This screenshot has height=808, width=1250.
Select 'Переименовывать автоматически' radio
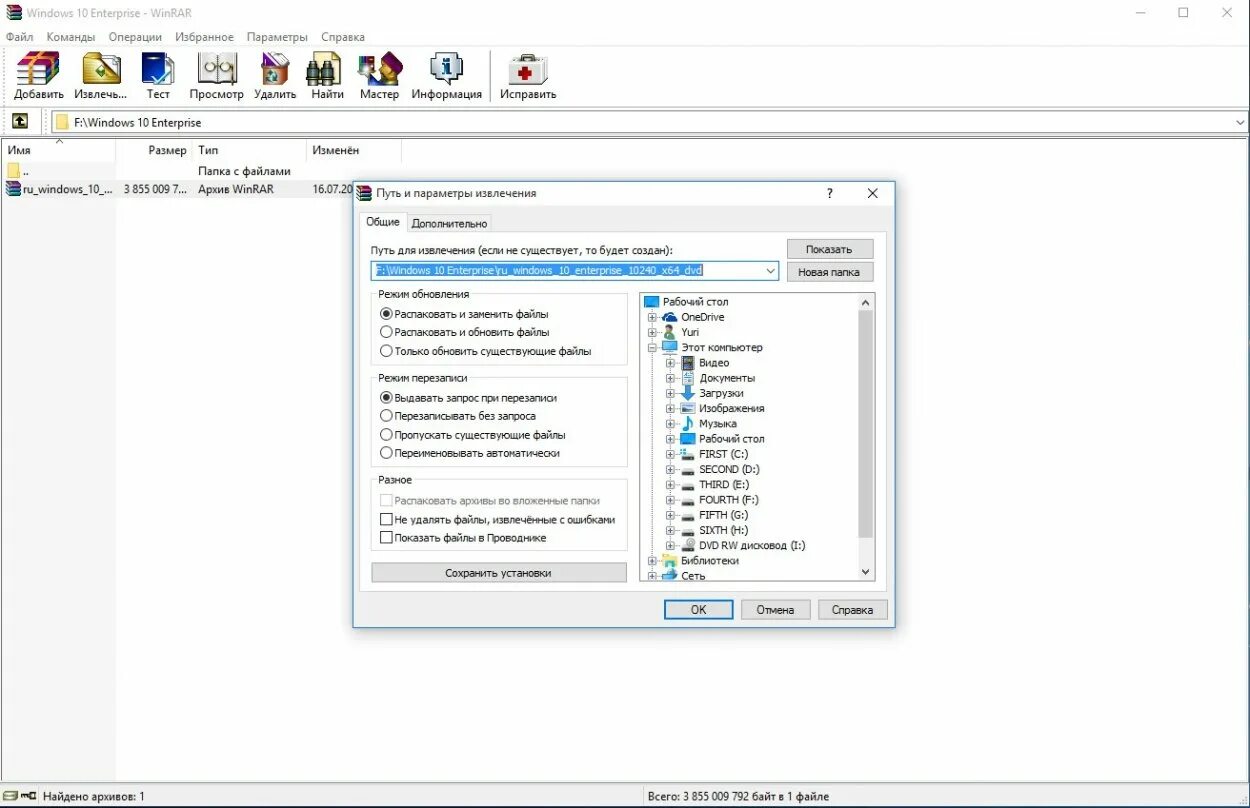[386, 453]
